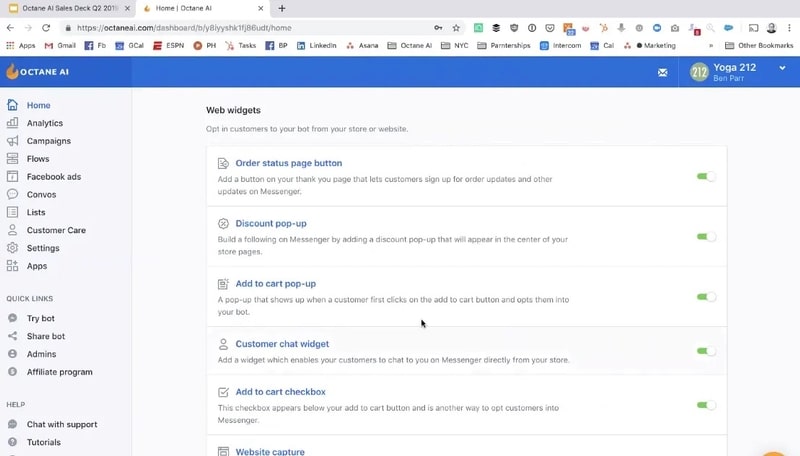800x456 pixels.
Task: Toggle the Customer chat widget switch
Action: tap(706, 351)
